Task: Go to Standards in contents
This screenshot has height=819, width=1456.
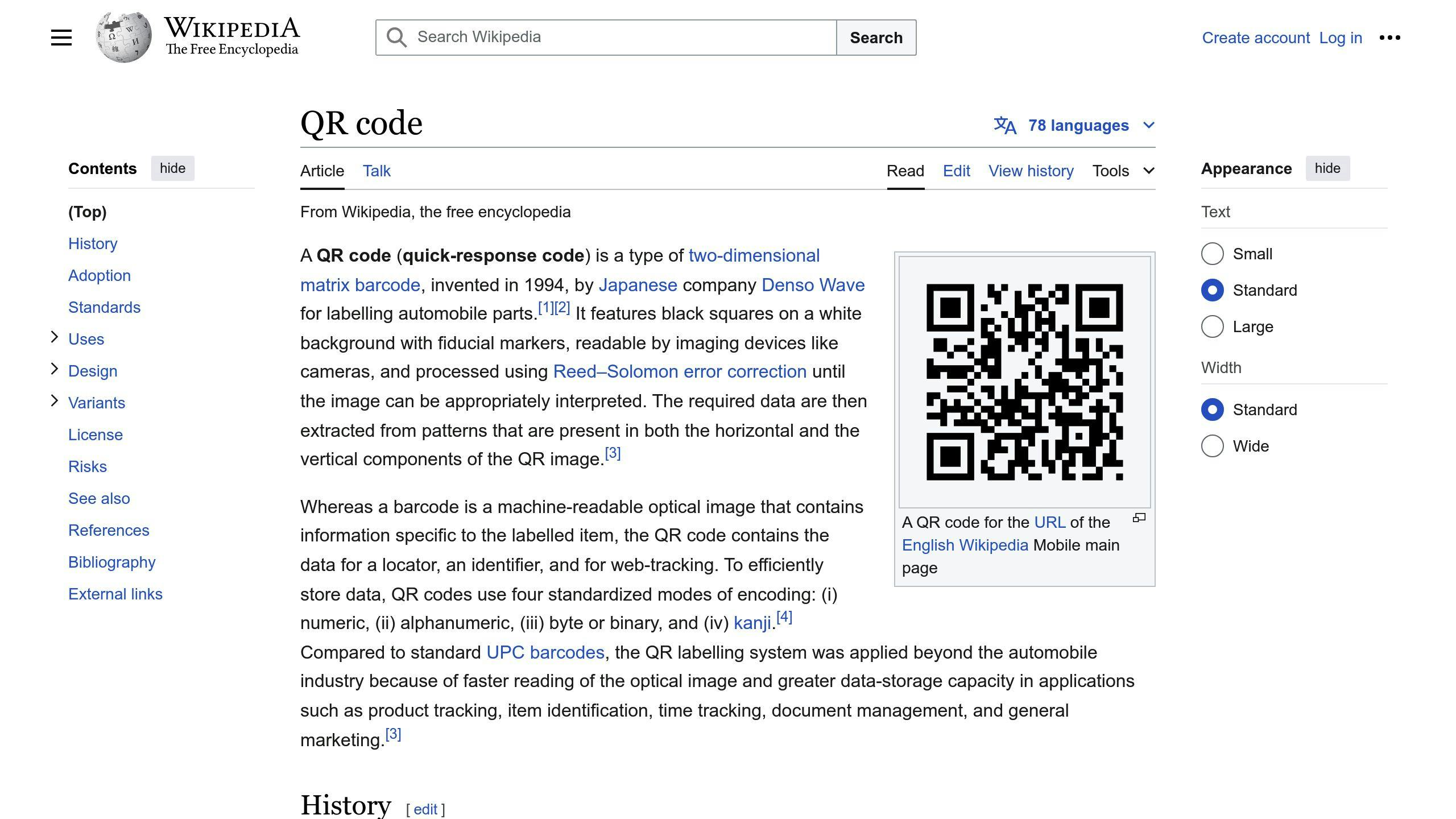Action: (104, 307)
